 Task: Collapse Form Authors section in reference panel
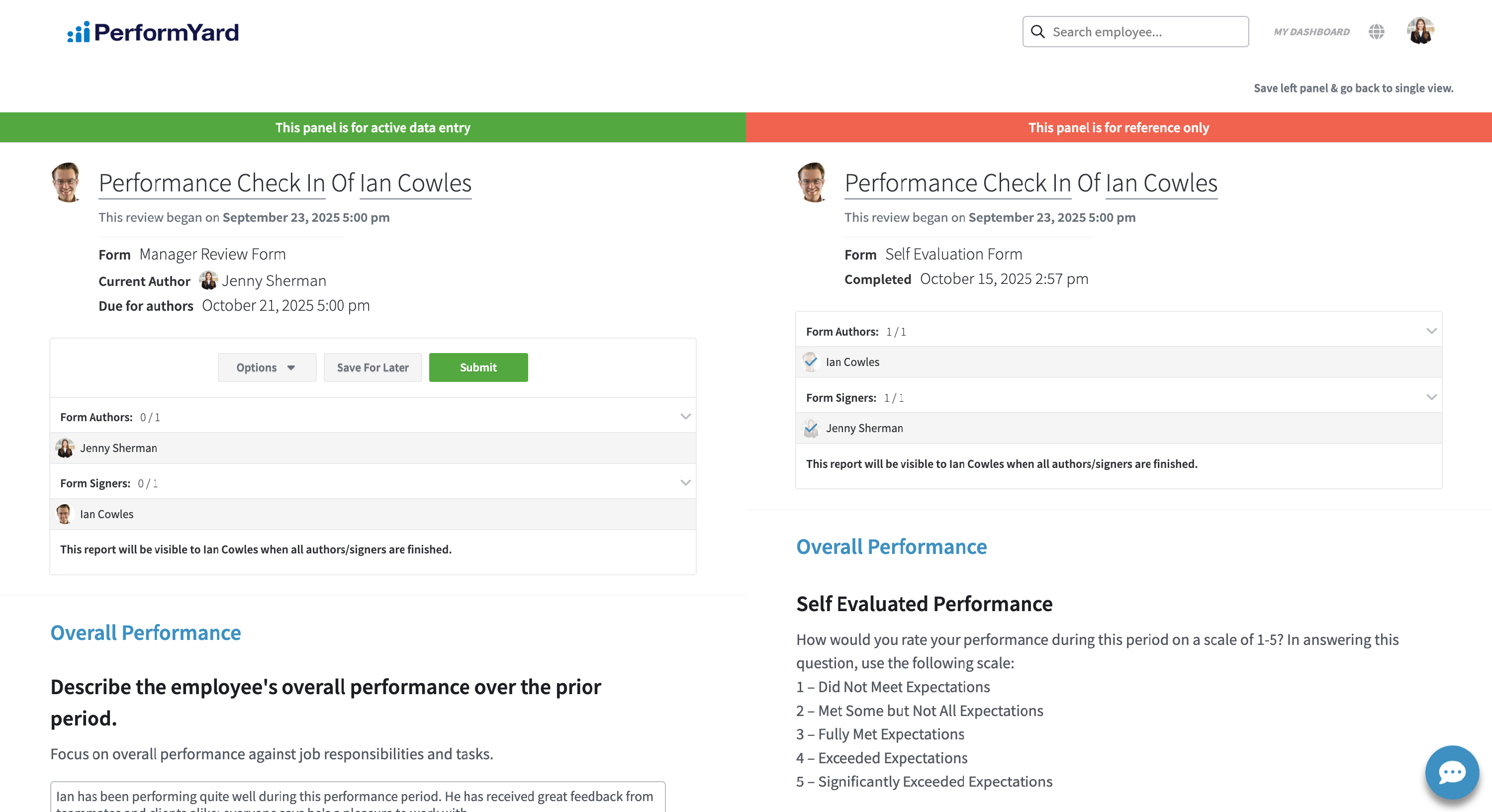point(1431,331)
